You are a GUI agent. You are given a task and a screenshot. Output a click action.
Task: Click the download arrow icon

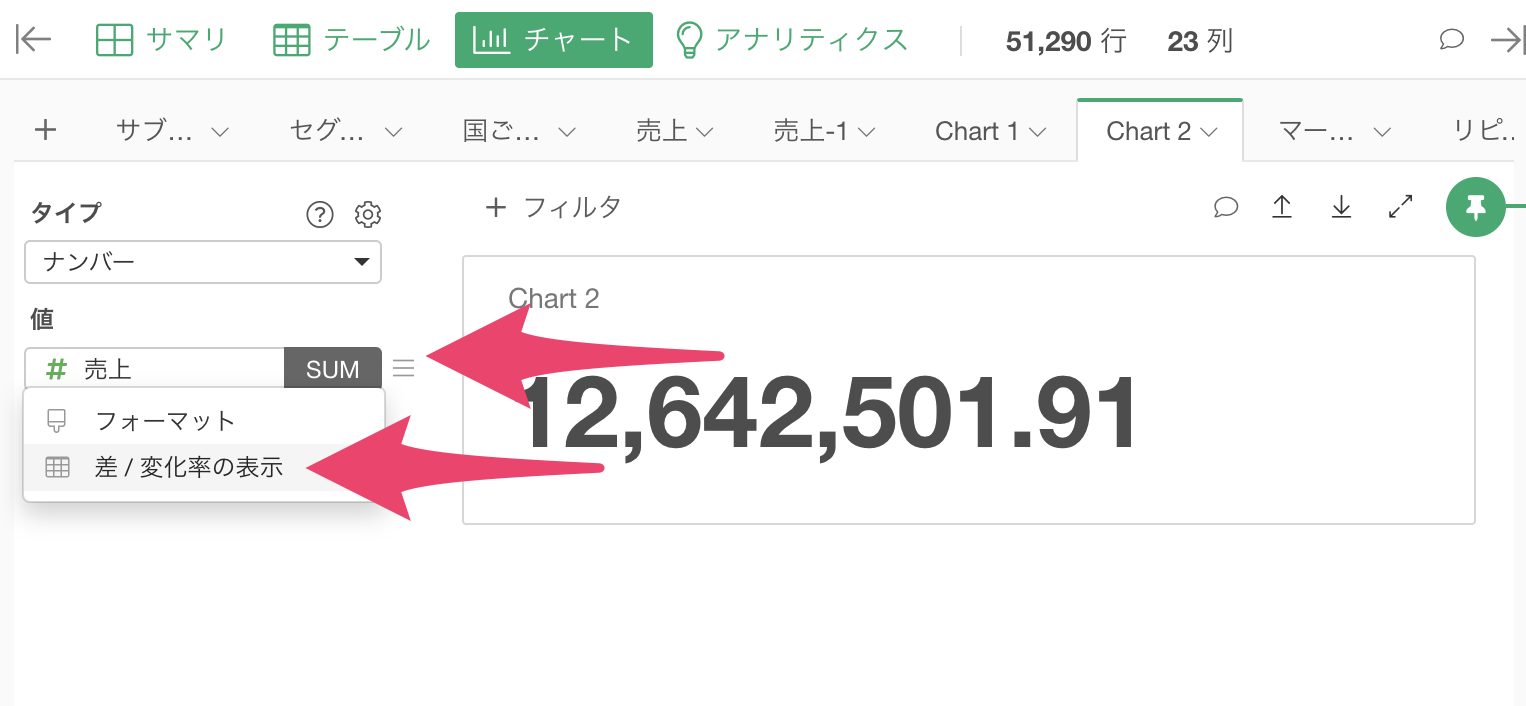[x=1341, y=207]
